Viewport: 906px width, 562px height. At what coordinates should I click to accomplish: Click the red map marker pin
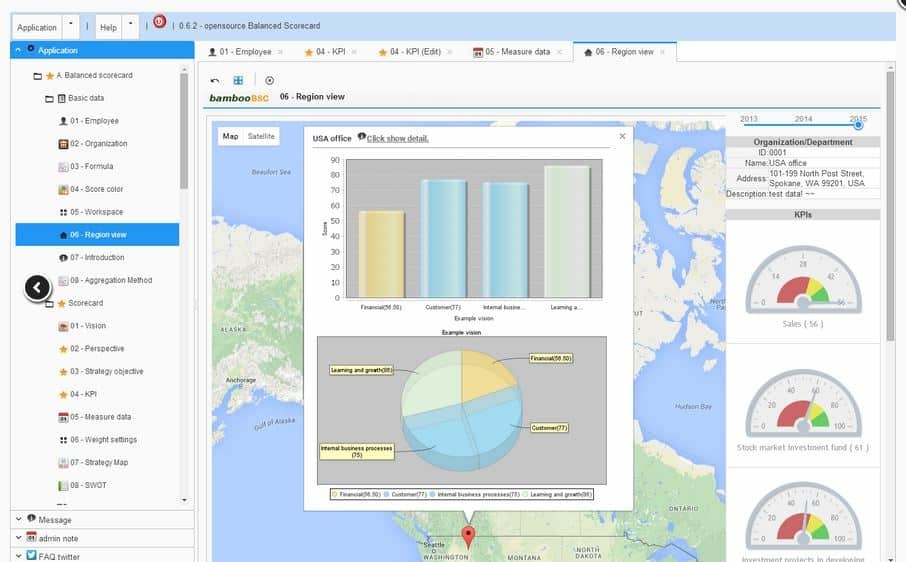coord(468,537)
